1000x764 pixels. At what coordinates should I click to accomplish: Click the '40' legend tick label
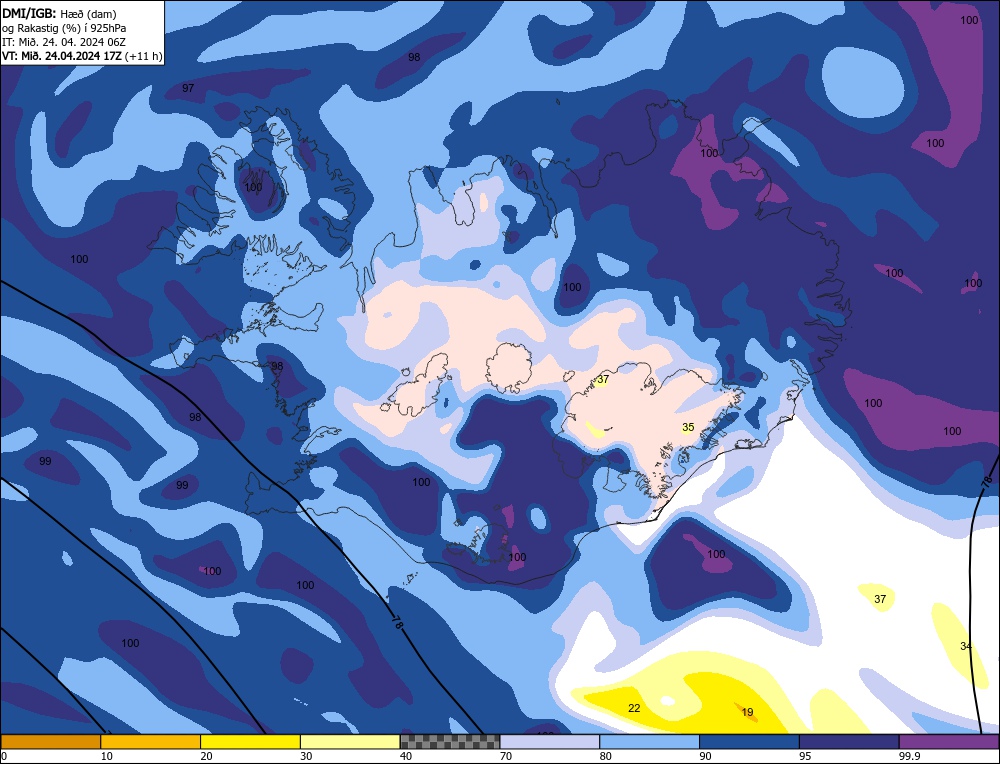pos(406,756)
